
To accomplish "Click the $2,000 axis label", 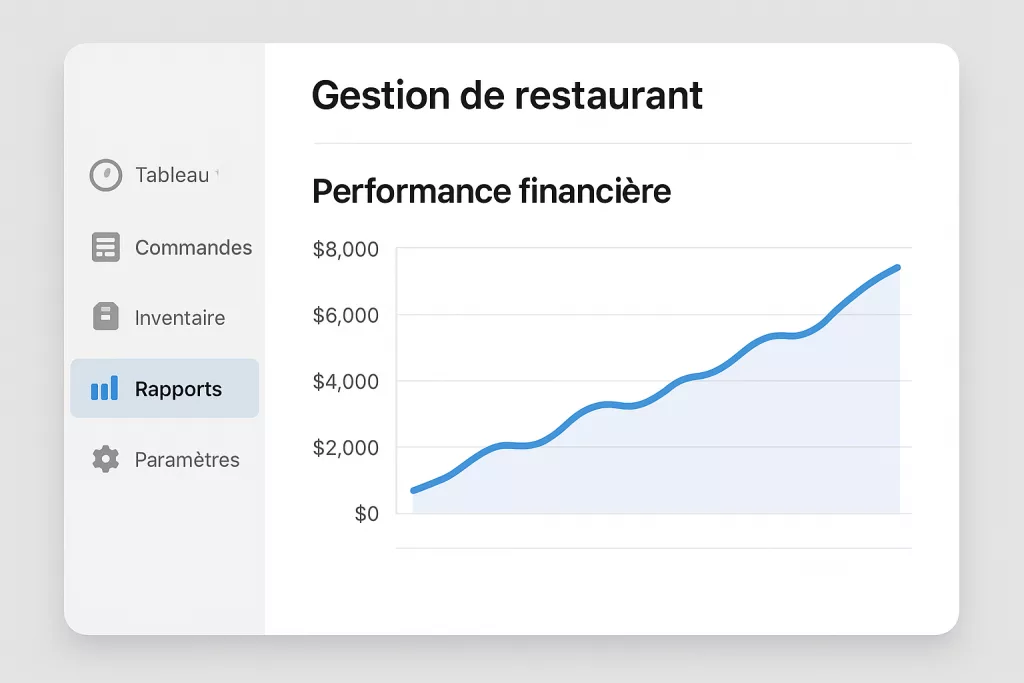I will 346,448.
